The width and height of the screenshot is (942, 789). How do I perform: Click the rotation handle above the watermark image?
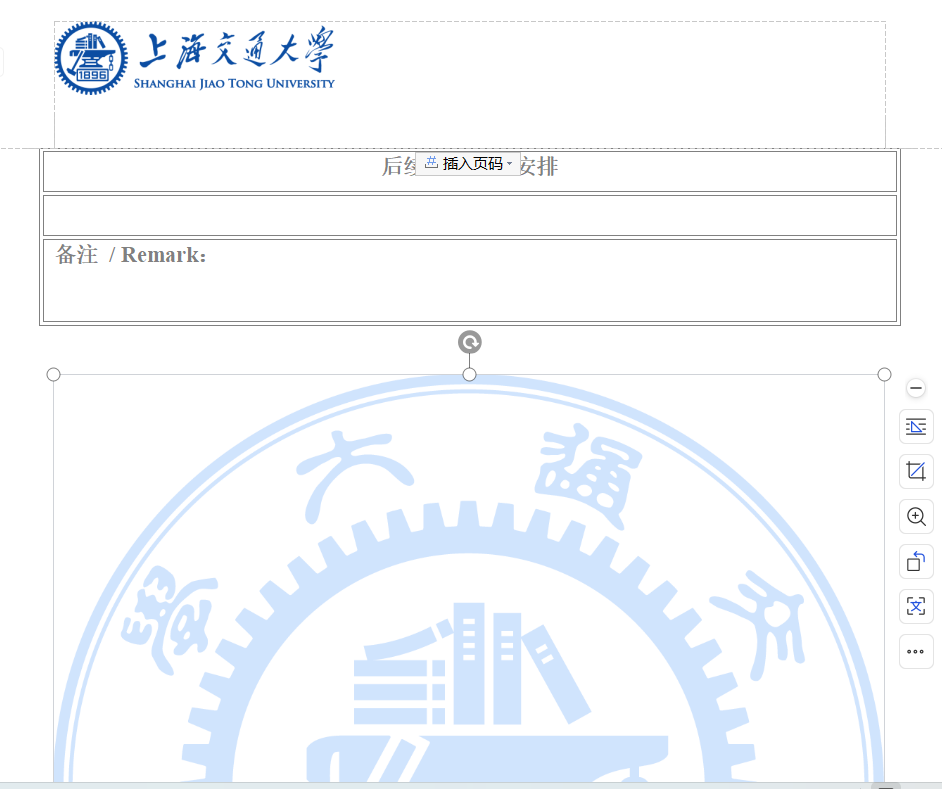pos(470,342)
